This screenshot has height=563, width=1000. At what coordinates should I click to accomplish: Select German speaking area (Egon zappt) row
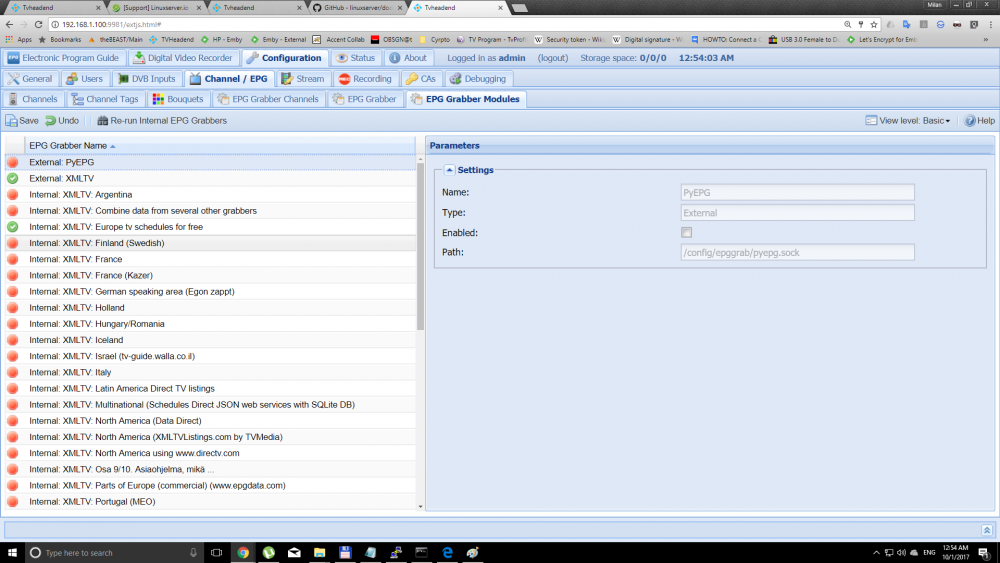tap(210, 291)
